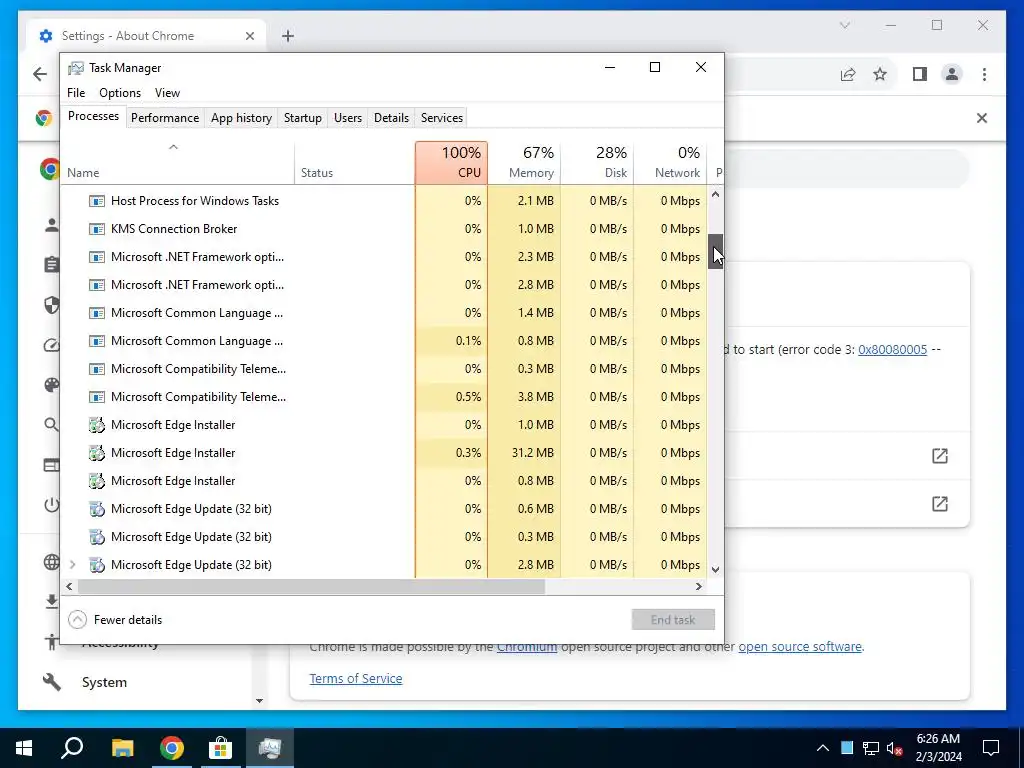1024x768 pixels.
Task: Select the Microsoft Compatibility Teleme... row using 3.8 MB
Action: pos(385,397)
